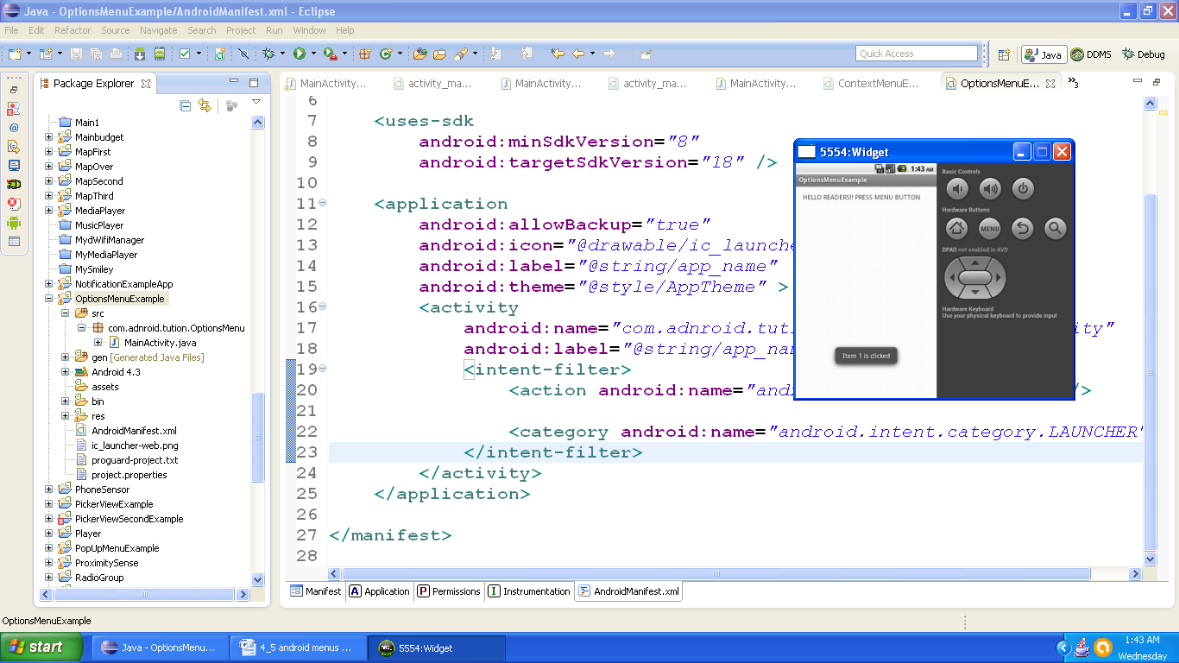
Task: Click the New Java Package icon
Action: [x=365, y=53]
